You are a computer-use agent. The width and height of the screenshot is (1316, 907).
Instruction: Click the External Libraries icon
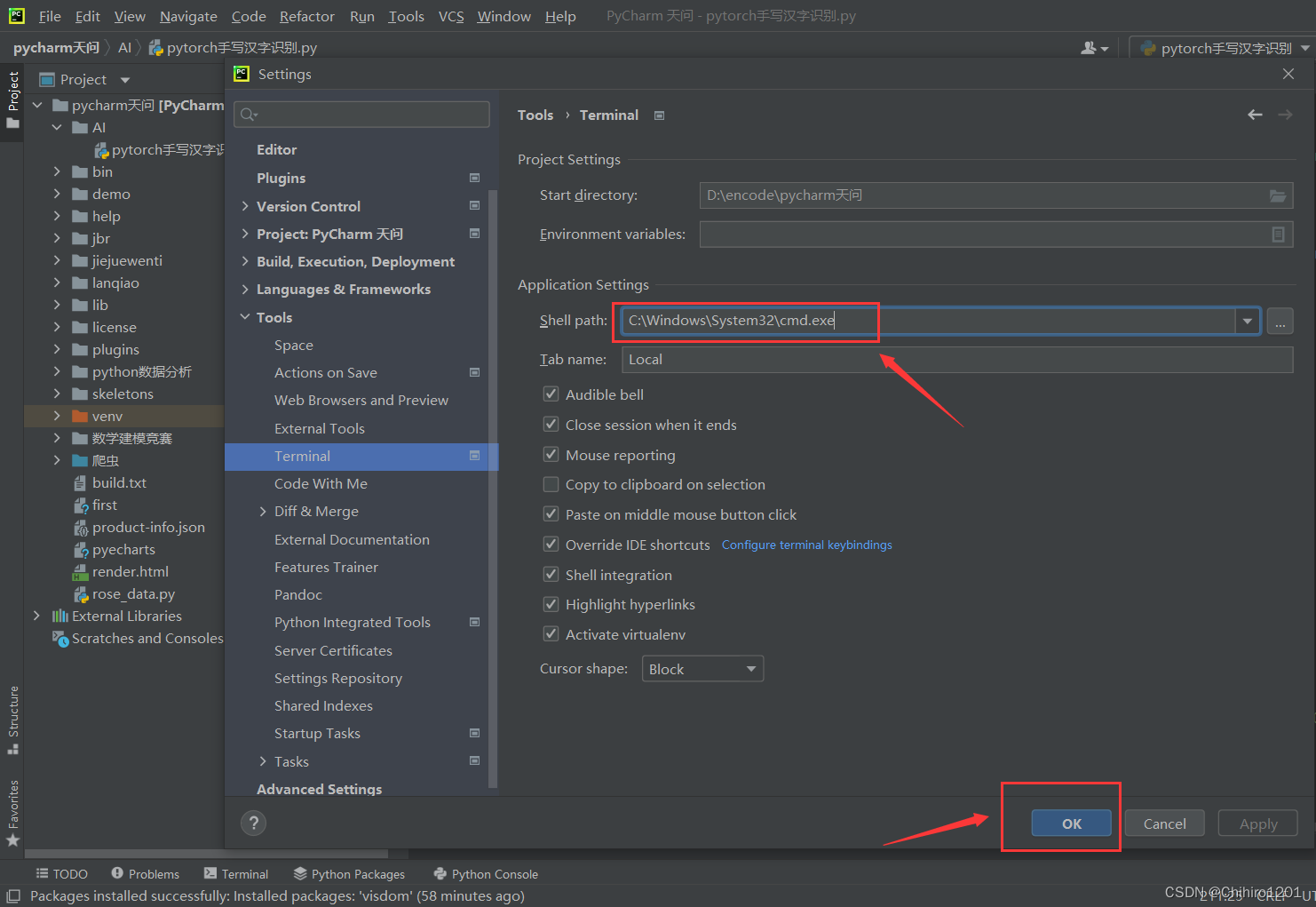(x=60, y=616)
